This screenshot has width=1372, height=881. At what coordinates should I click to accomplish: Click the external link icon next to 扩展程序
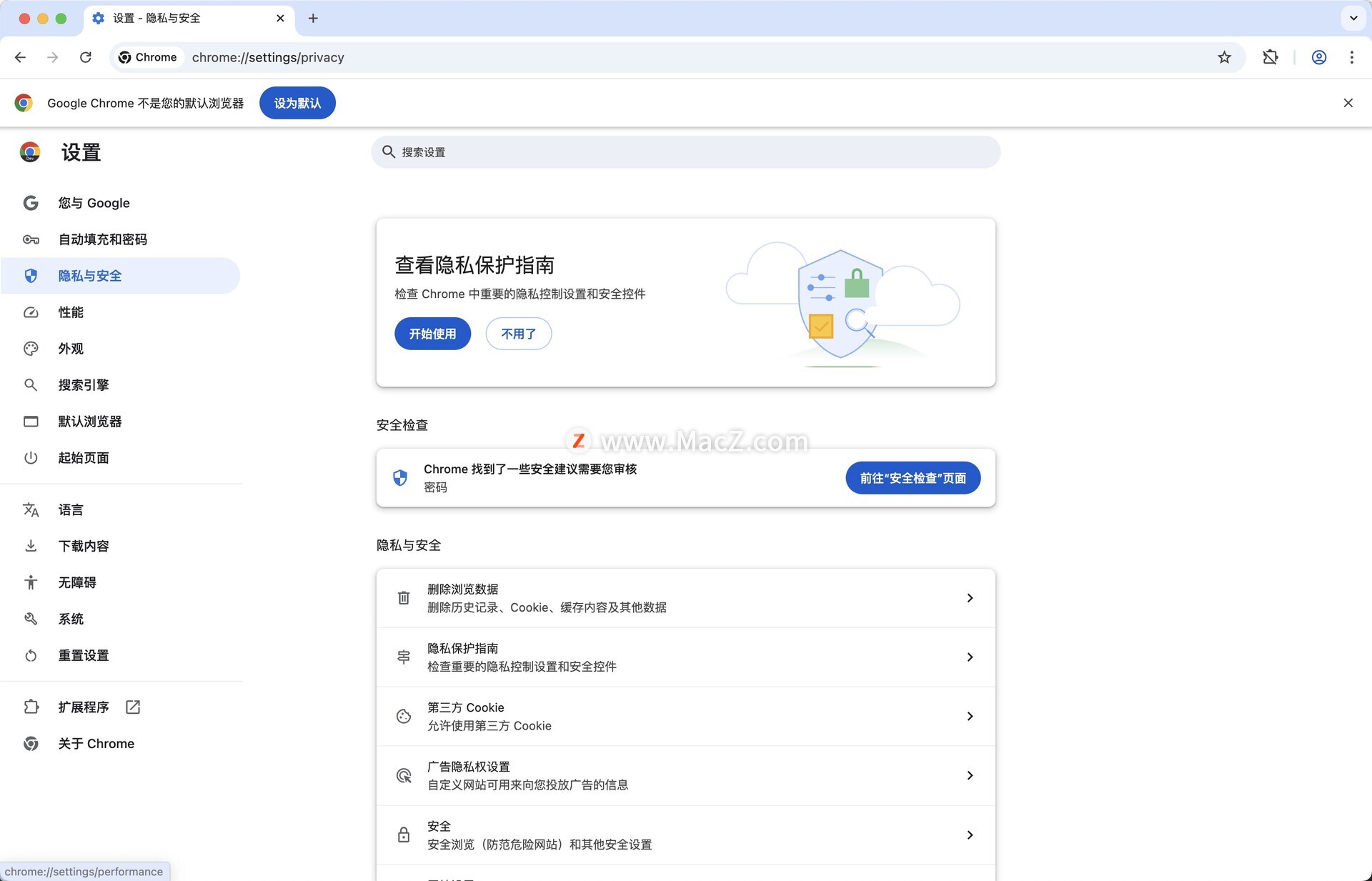coord(133,707)
